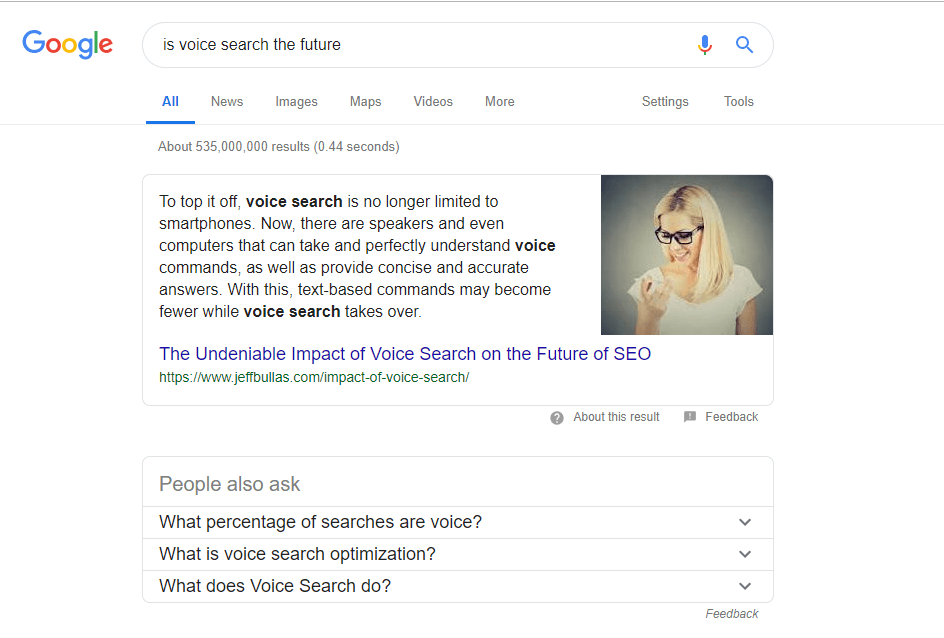Switch to the Images tab
The height and width of the screenshot is (638, 944).
pyautogui.click(x=296, y=102)
